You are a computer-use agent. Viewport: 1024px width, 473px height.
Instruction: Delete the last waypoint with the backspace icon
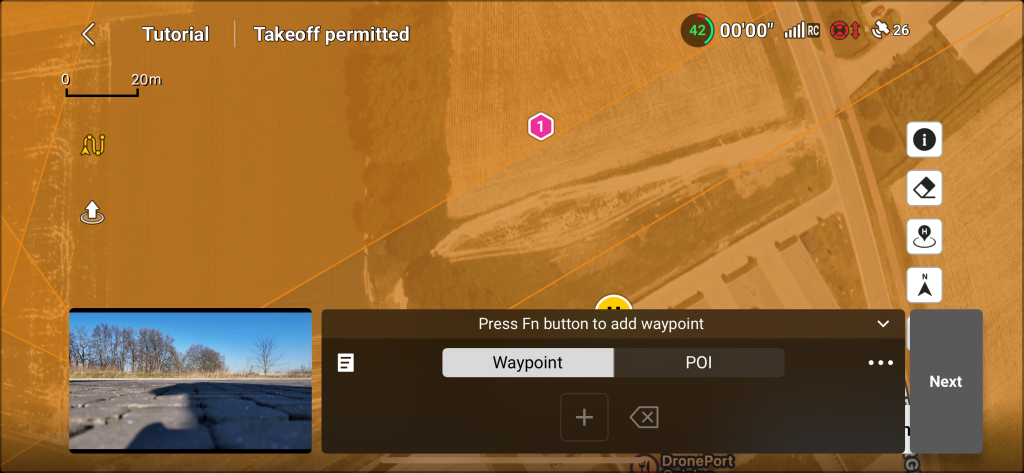[x=644, y=417]
